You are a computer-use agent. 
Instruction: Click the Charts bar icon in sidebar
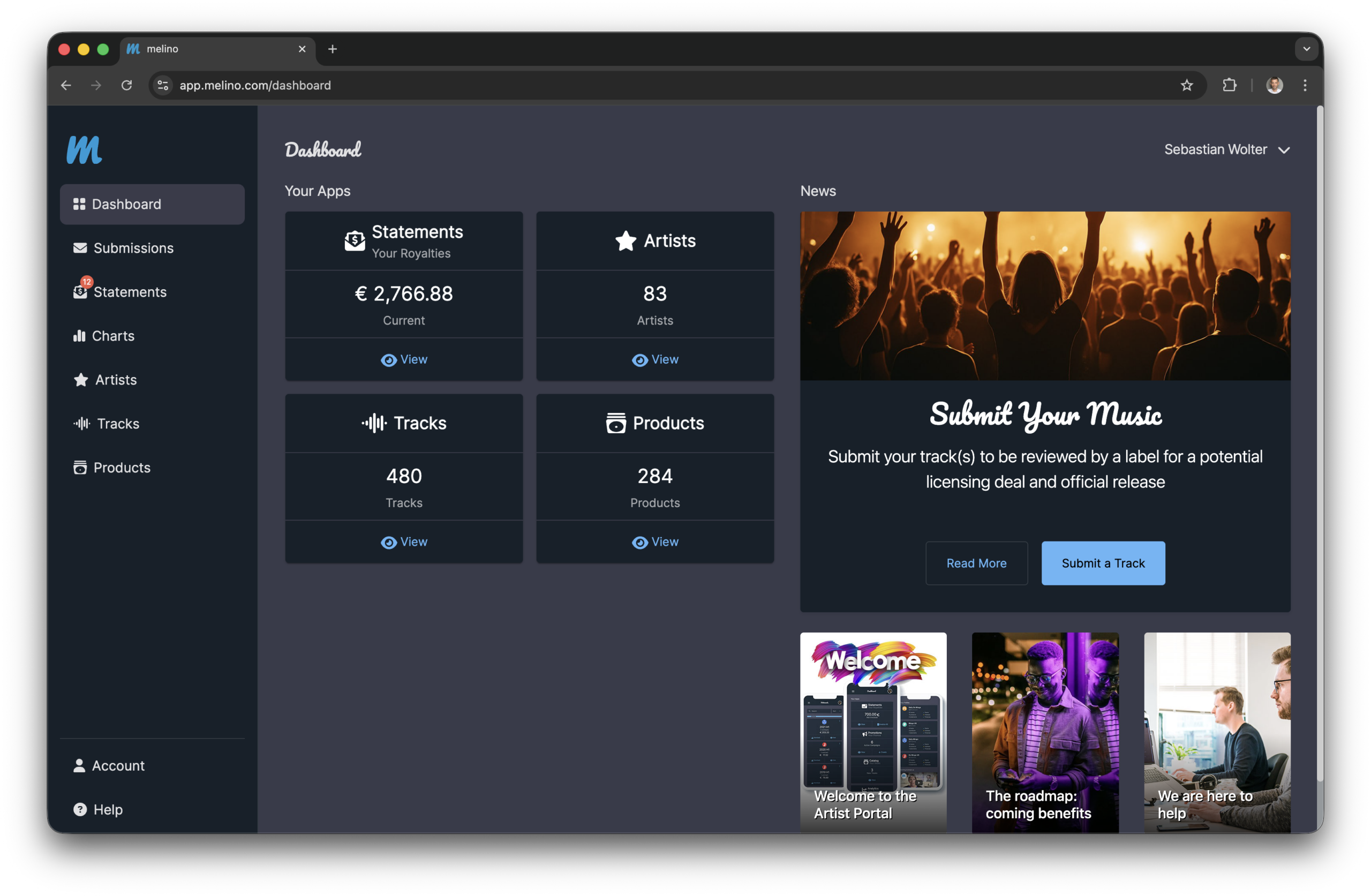coord(79,336)
